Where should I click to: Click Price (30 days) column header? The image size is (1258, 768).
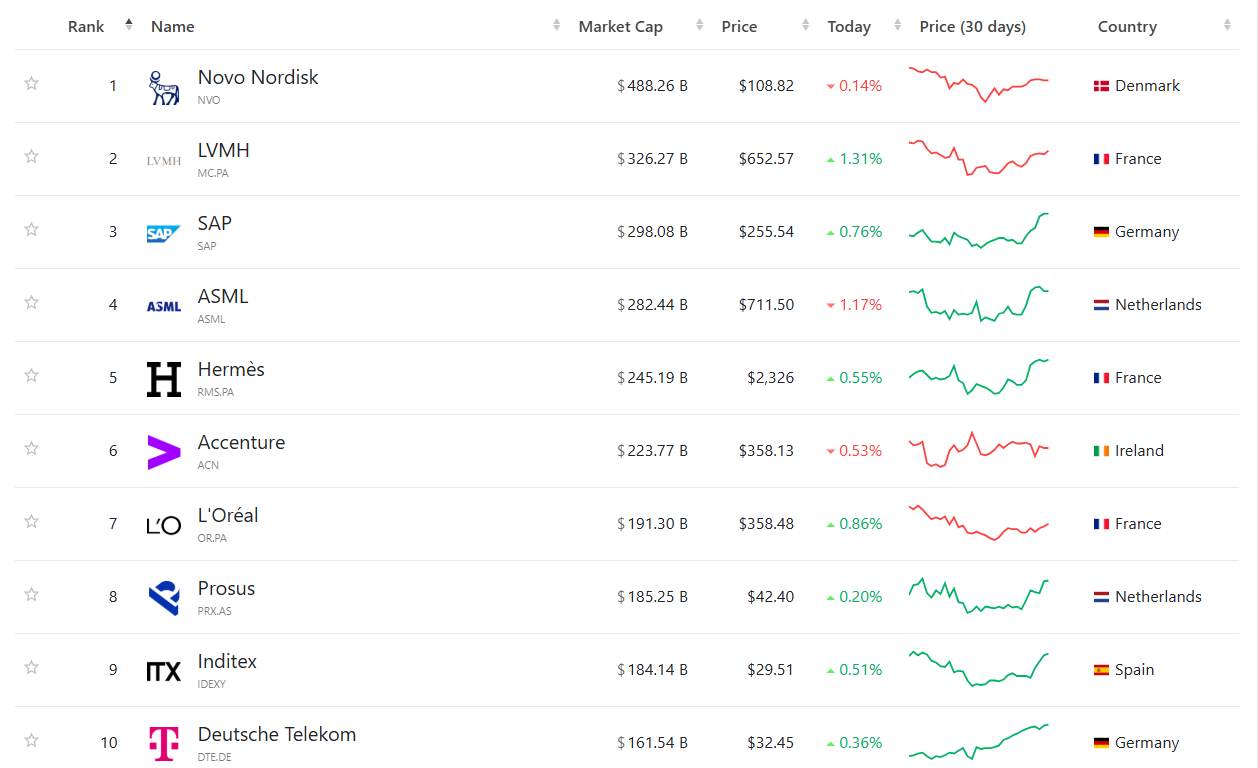(972, 26)
